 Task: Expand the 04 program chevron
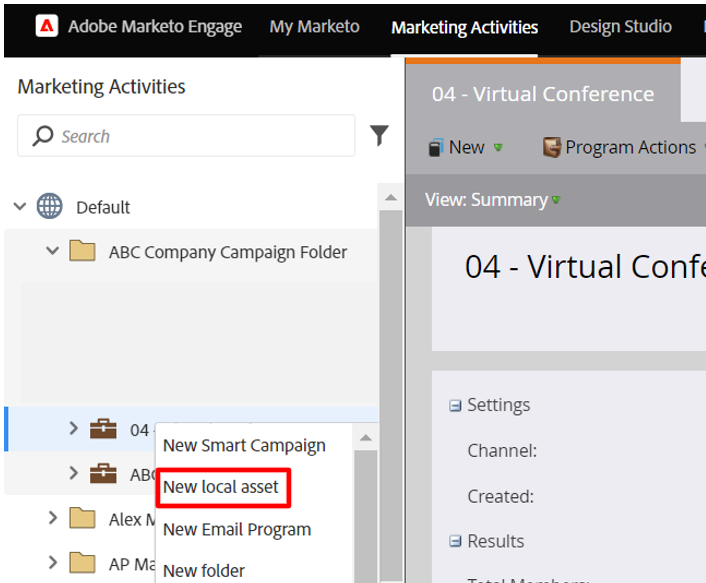pos(73,428)
